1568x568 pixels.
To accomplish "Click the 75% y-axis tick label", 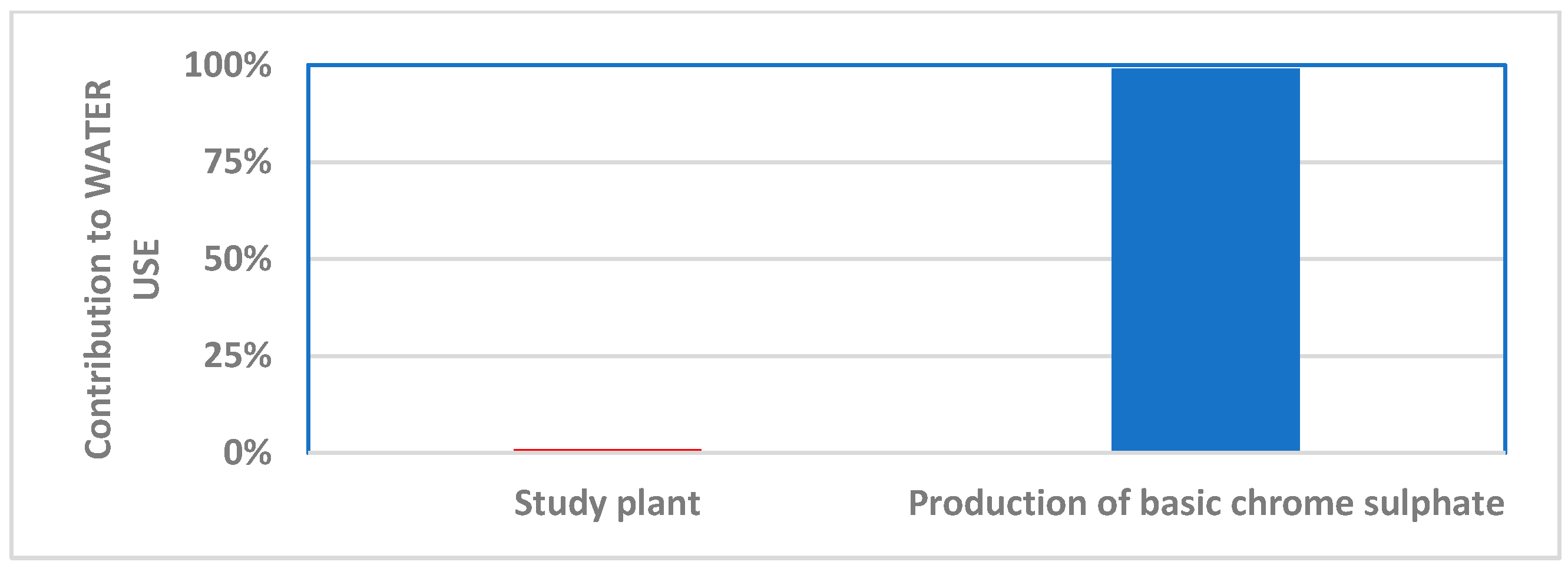I will point(237,163).
